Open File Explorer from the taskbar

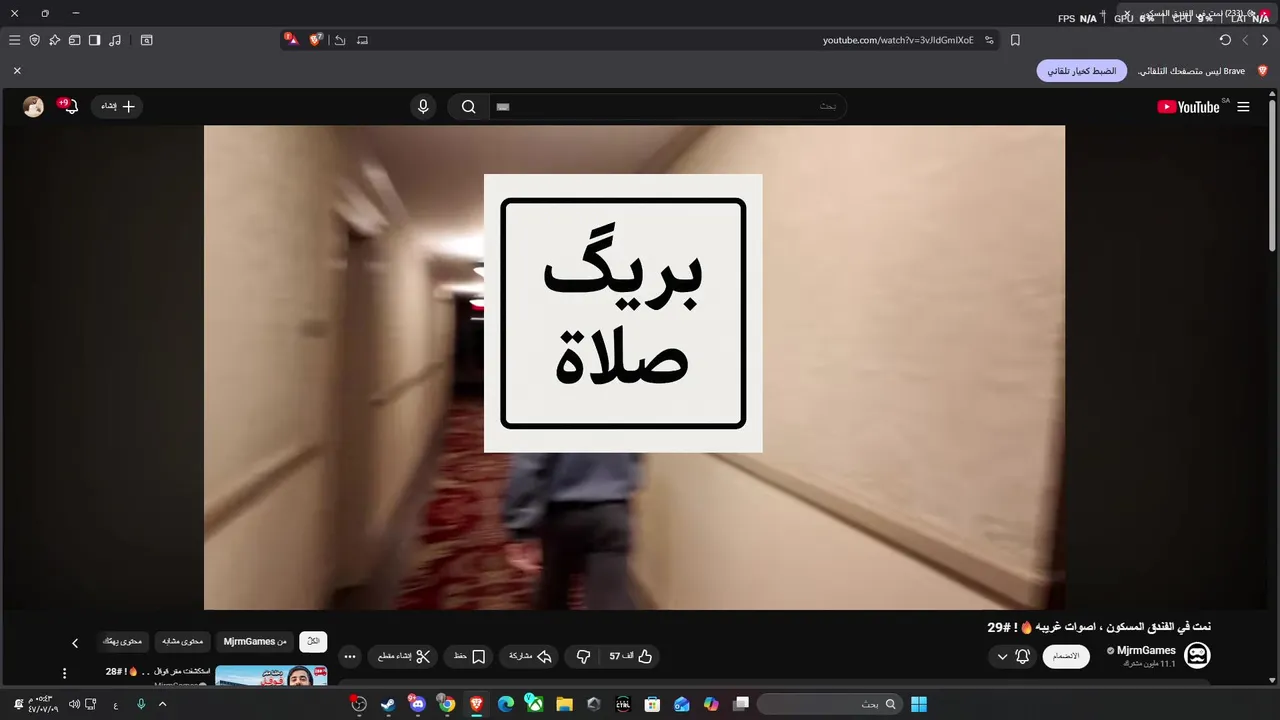pyautogui.click(x=564, y=704)
